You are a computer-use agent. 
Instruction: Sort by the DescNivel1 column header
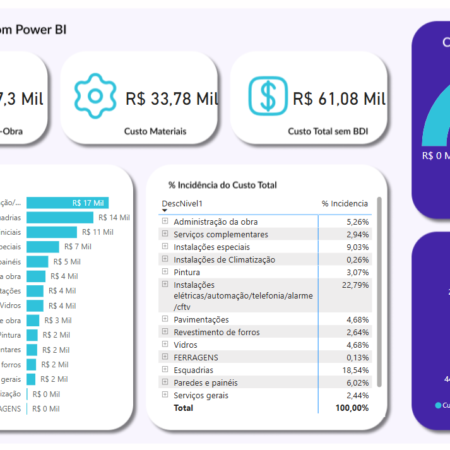(182, 204)
